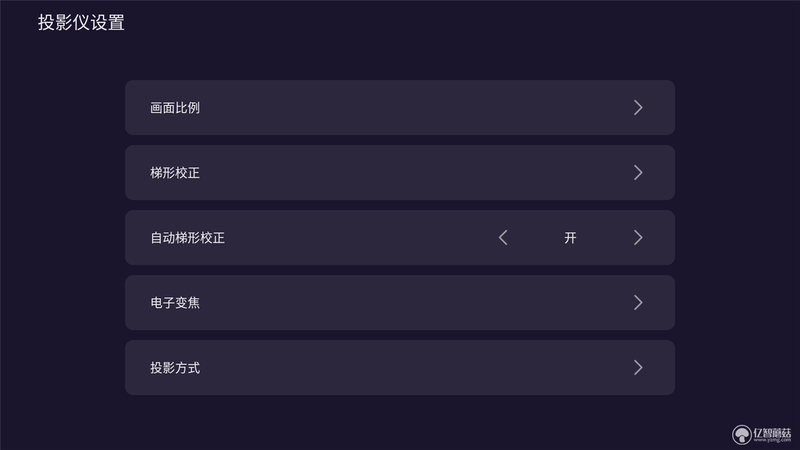Select the 自动梯形校正 label text
This screenshot has height=450, width=800.
[187, 238]
